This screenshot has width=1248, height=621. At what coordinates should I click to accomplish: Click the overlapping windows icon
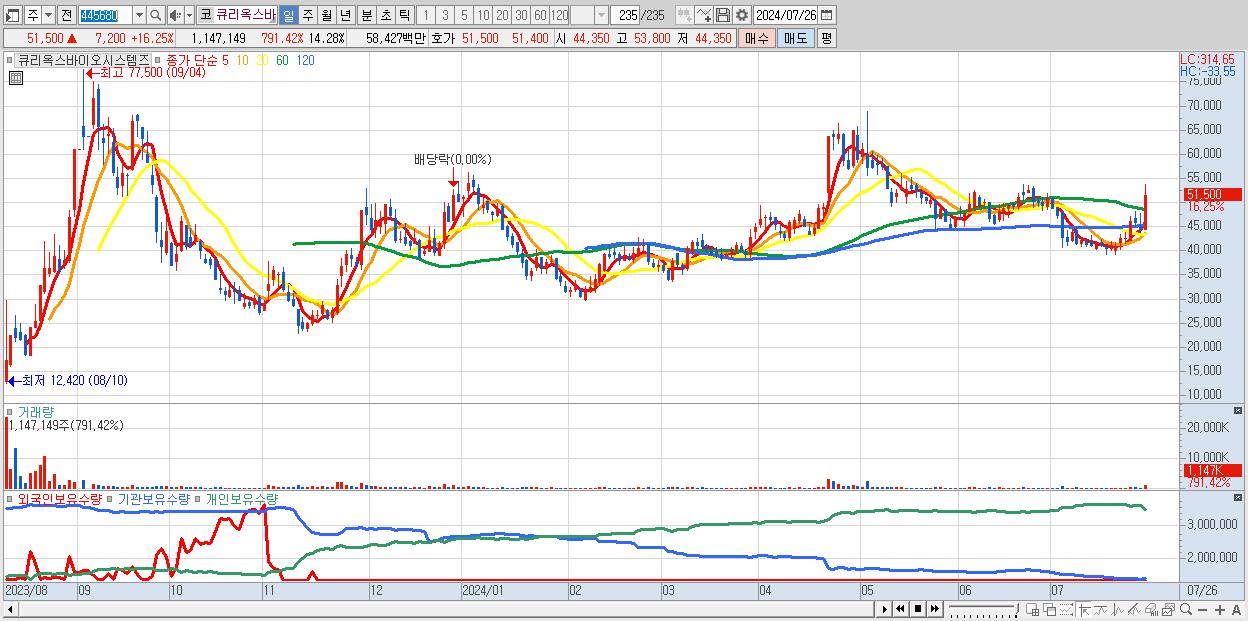point(1050,610)
